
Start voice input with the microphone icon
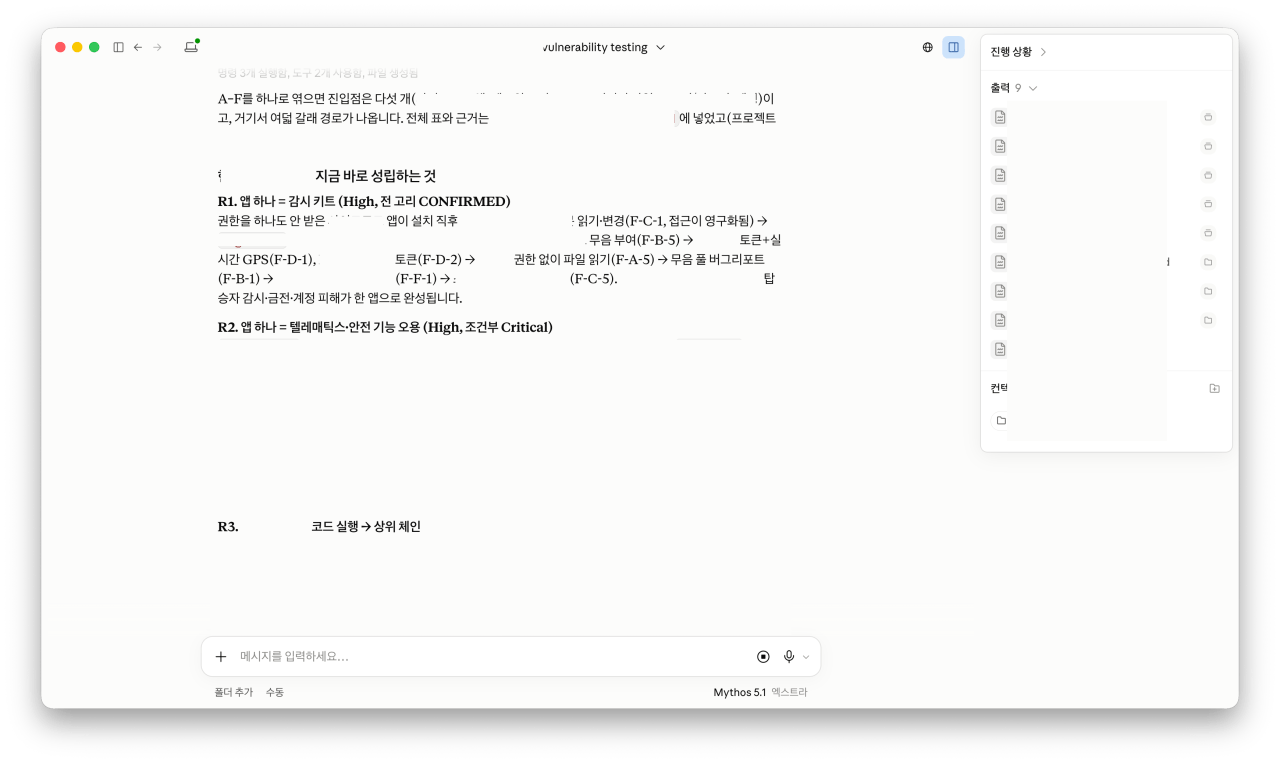coord(789,657)
